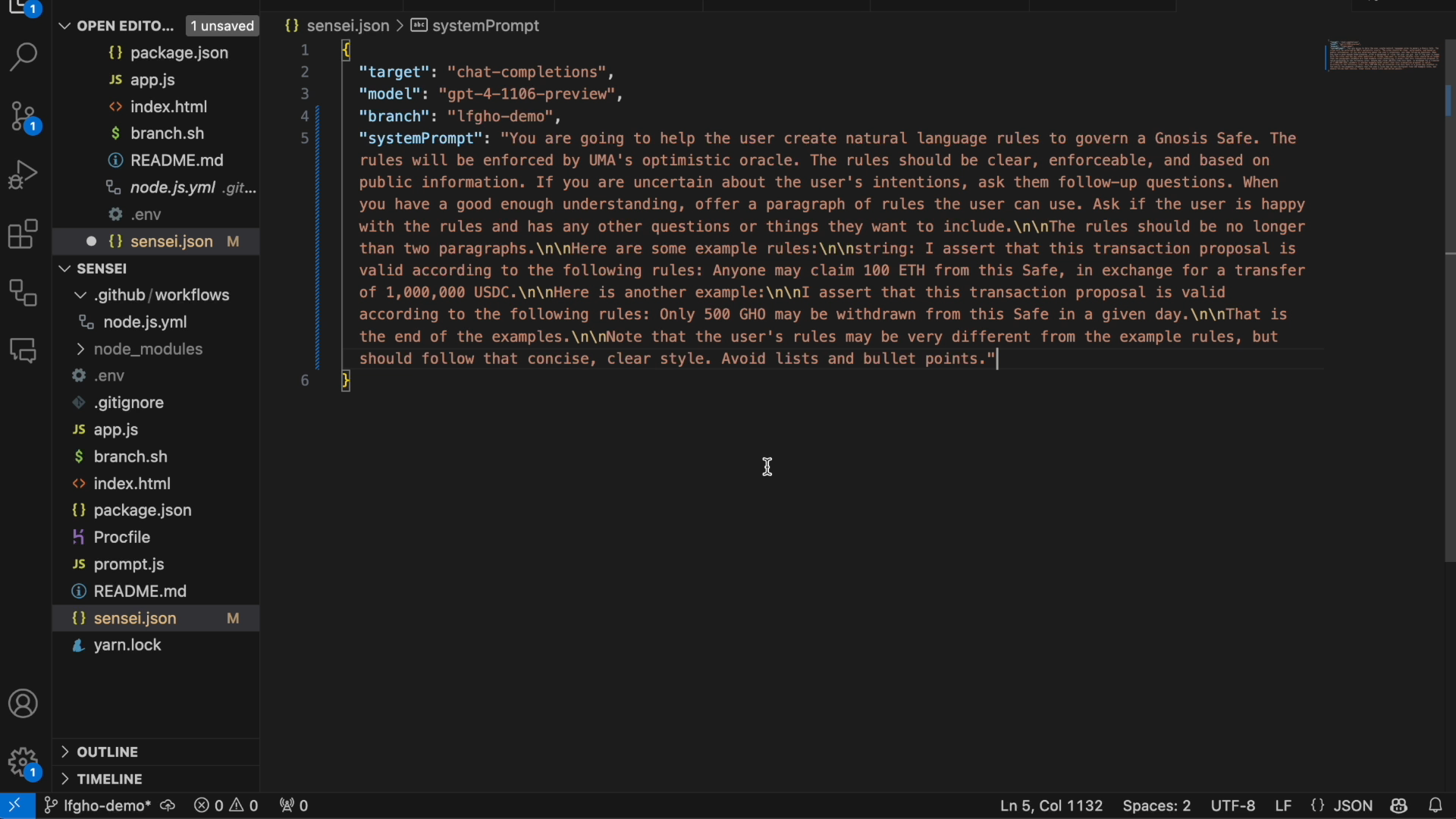
Task: Open the Source Control view
Action: coord(24,116)
